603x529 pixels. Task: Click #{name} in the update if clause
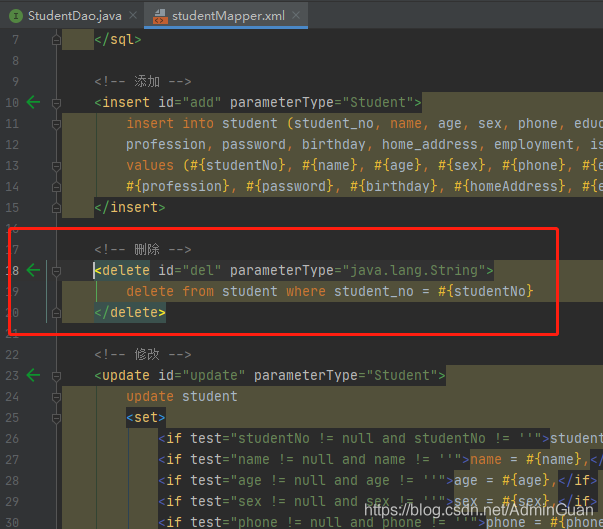[x=553, y=459]
